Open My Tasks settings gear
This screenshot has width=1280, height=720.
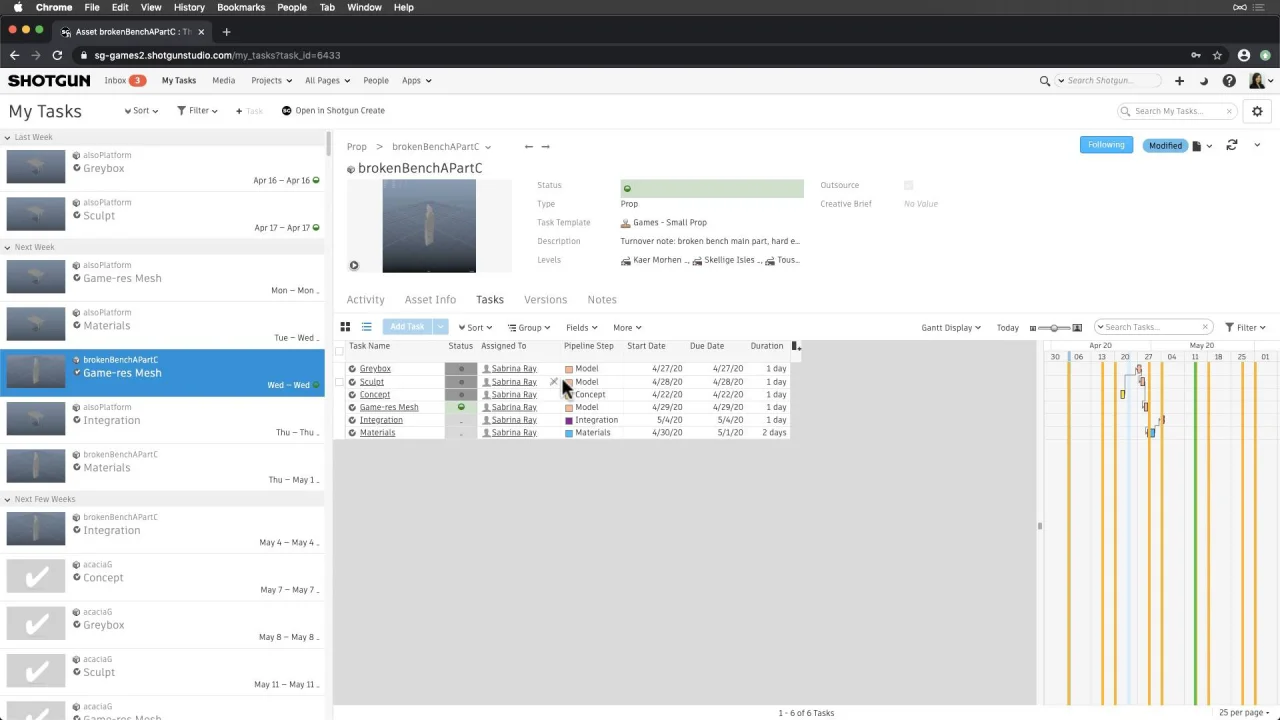(1257, 111)
